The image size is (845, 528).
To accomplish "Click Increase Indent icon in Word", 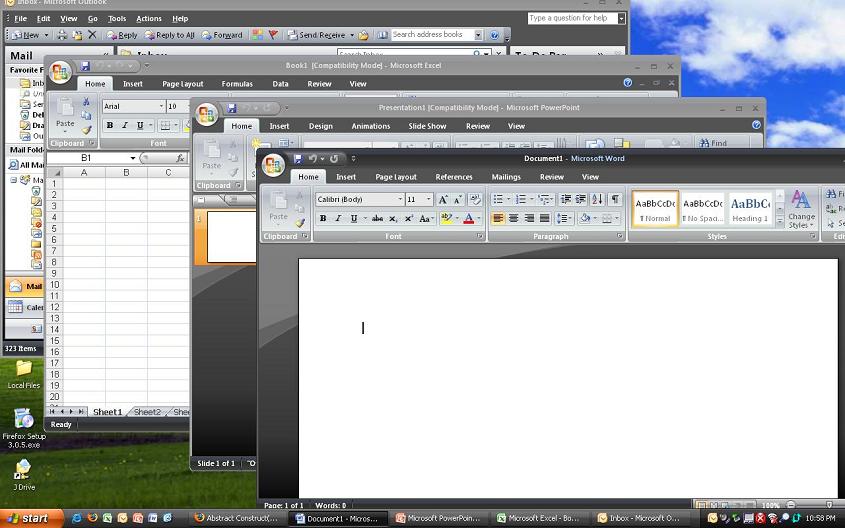I will click(x=580, y=199).
